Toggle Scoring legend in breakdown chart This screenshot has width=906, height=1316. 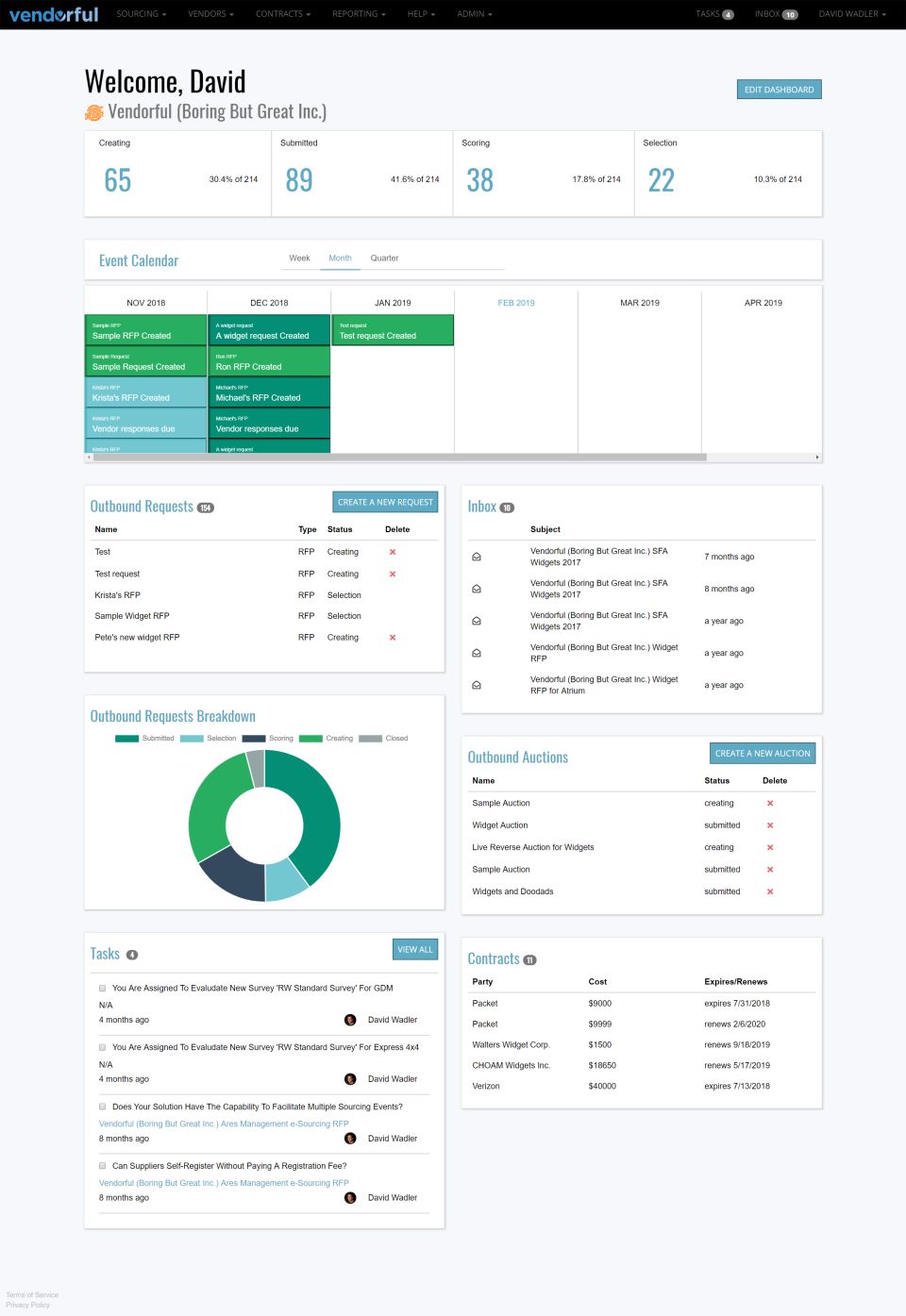(268, 739)
